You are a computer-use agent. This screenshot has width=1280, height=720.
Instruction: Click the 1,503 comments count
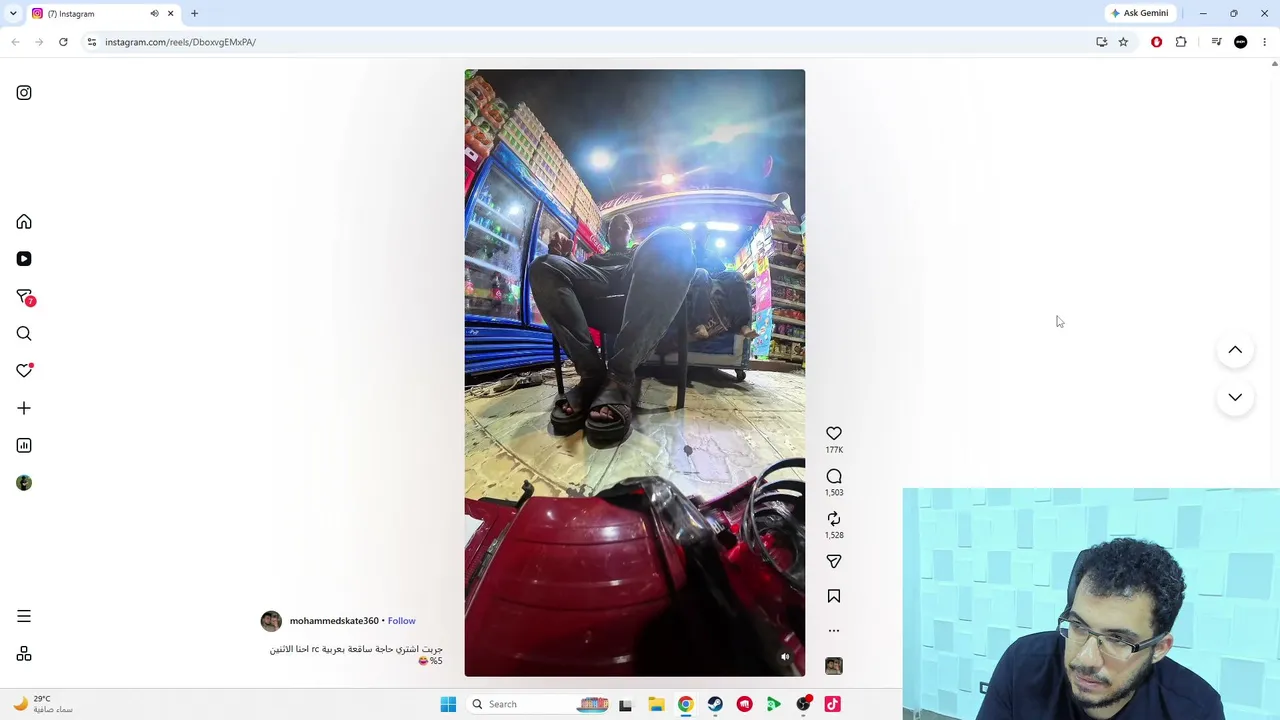pyautogui.click(x=834, y=493)
